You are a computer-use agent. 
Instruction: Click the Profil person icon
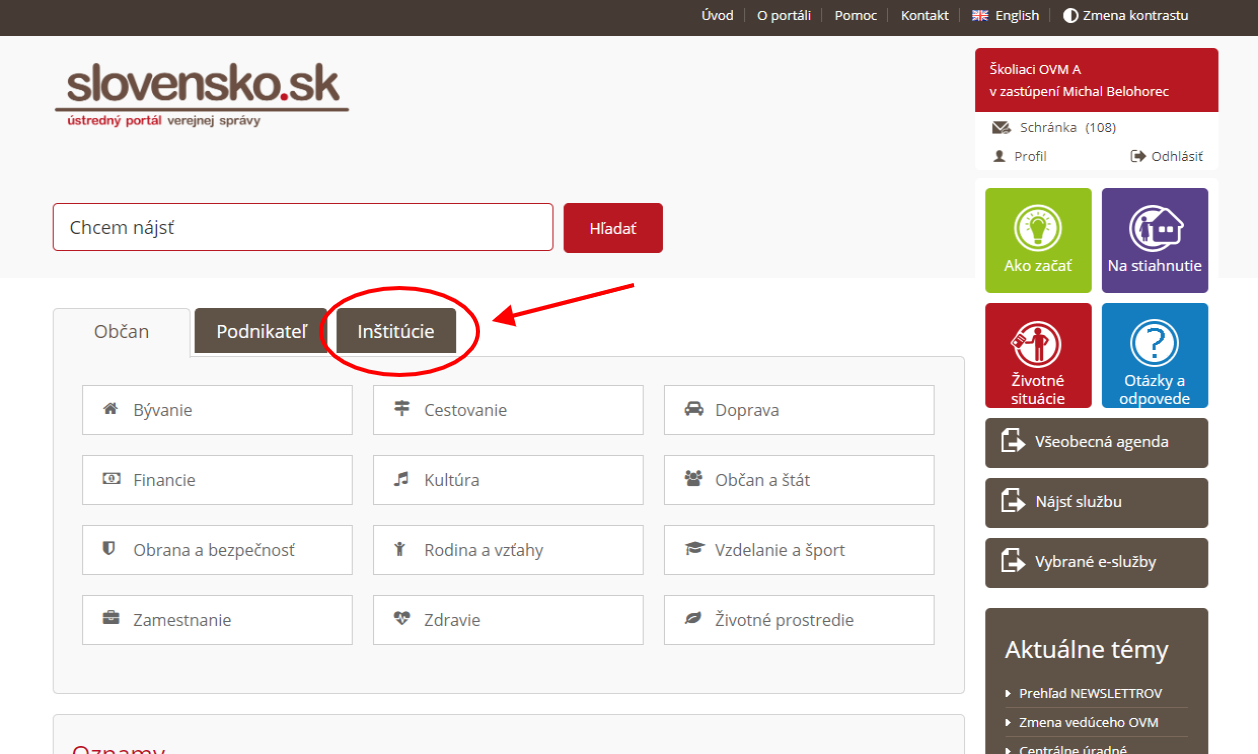pos(999,156)
